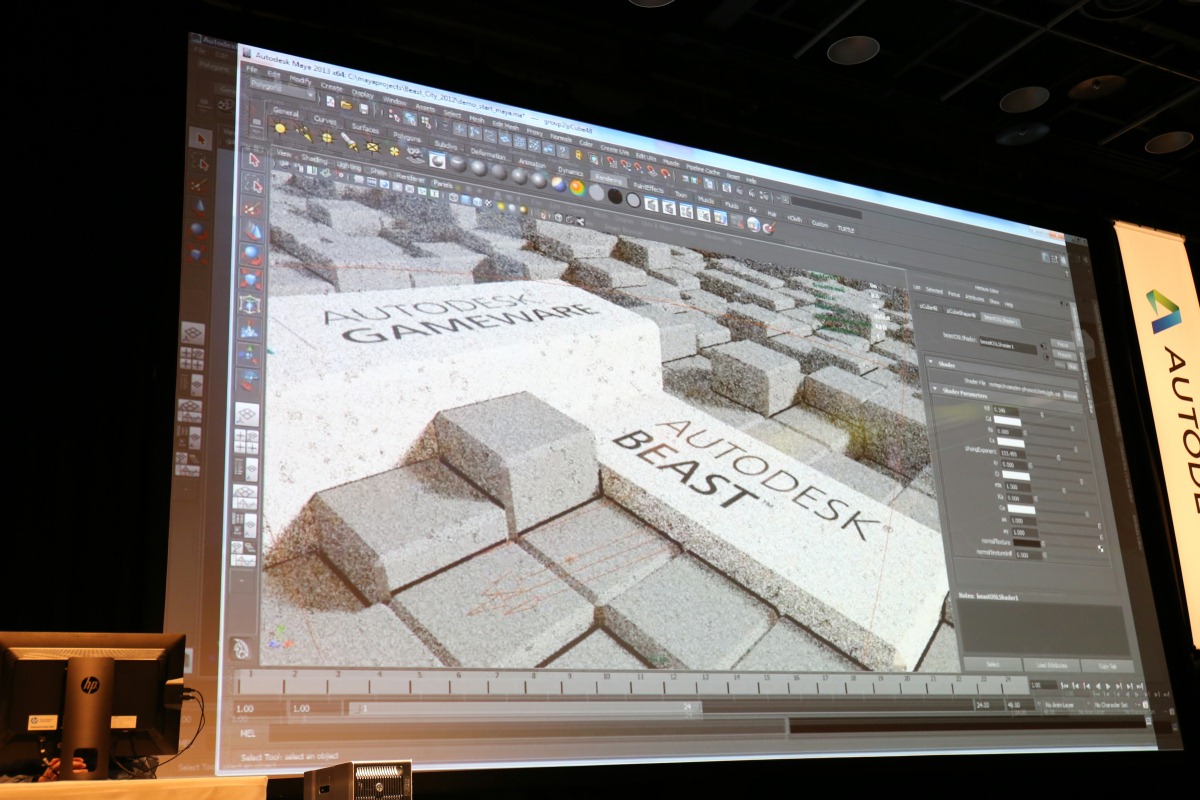1200x800 pixels.
Task: Open the Create menu
Action: point(331,87)
